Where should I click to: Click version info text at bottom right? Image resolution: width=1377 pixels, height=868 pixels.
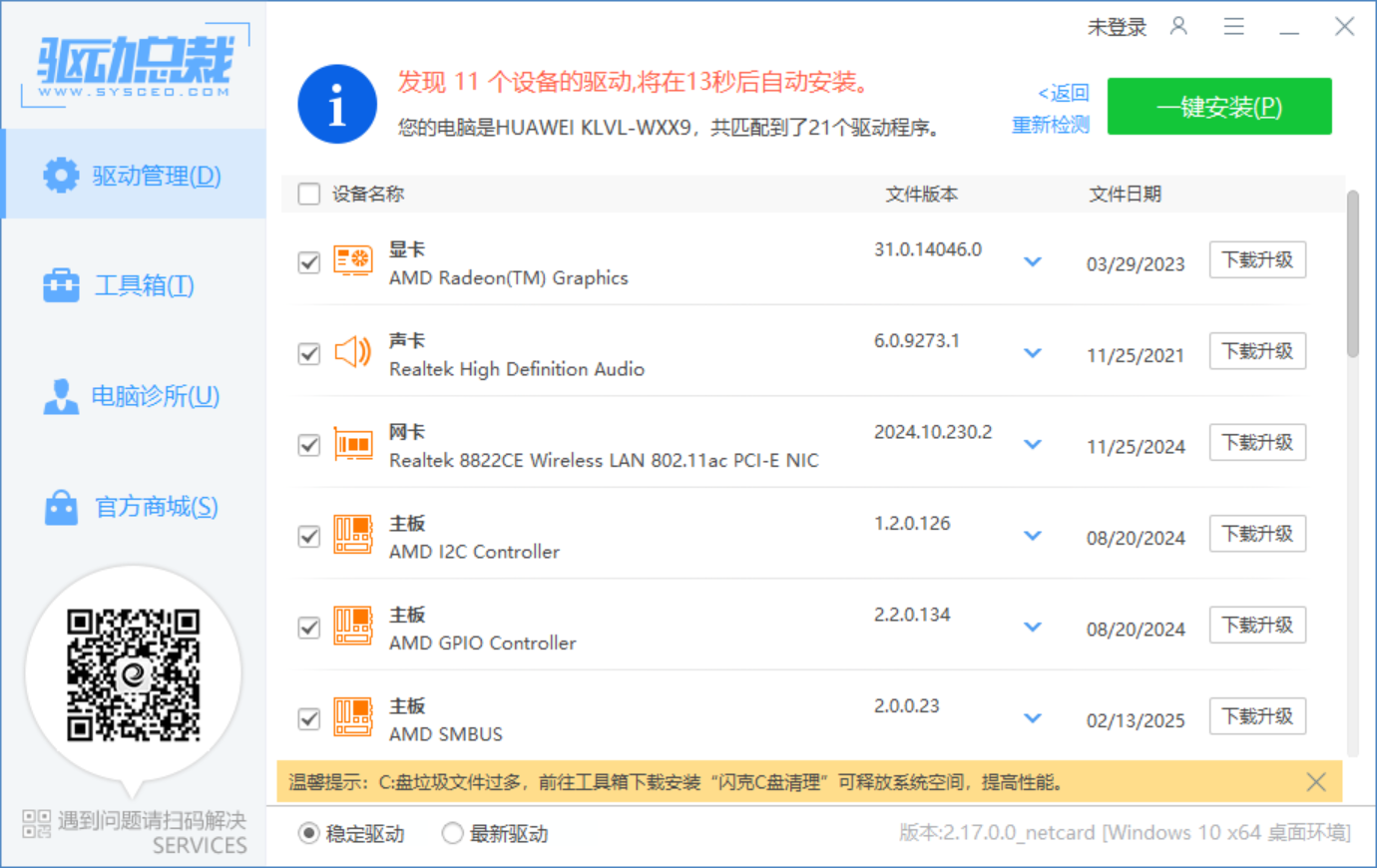[x=1125, y=833]
